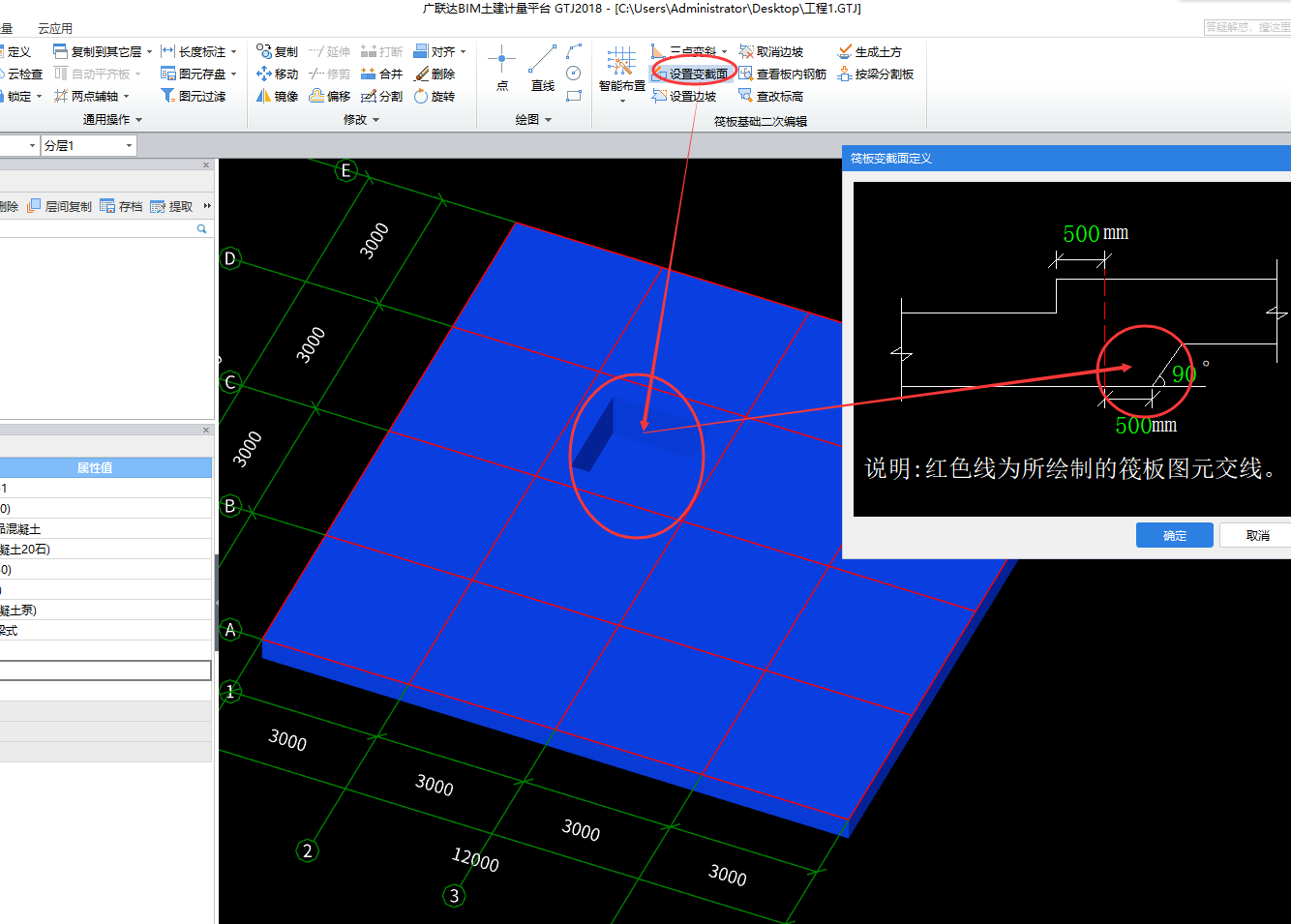Select the rectangle drawing tool

click(x=574, y=96)
